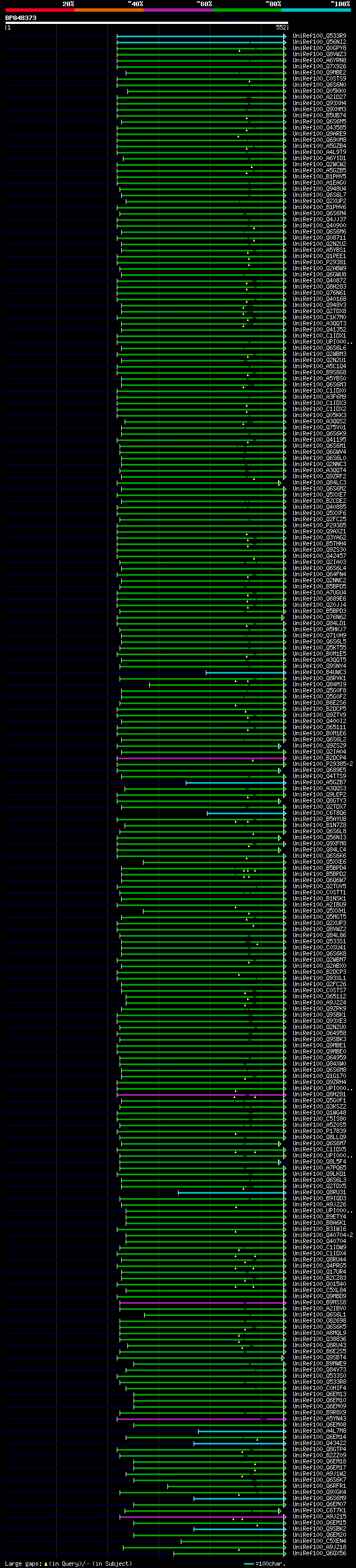Select the UniRef100_P29385-2 label
Image resolution: width=356 pixels, height=1568 pixels.
pyautogui.click(x=323, y=764)
